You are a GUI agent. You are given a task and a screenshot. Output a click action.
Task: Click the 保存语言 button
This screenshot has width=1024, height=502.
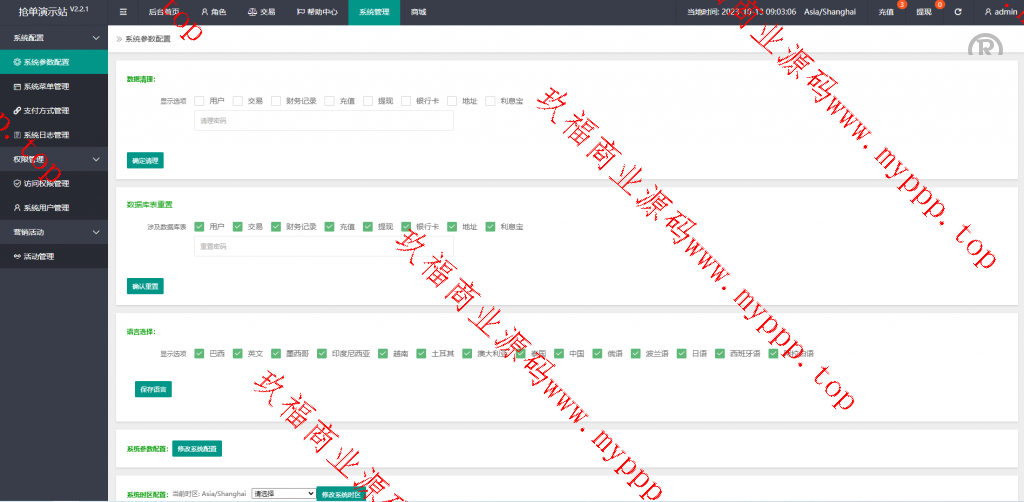153,389
